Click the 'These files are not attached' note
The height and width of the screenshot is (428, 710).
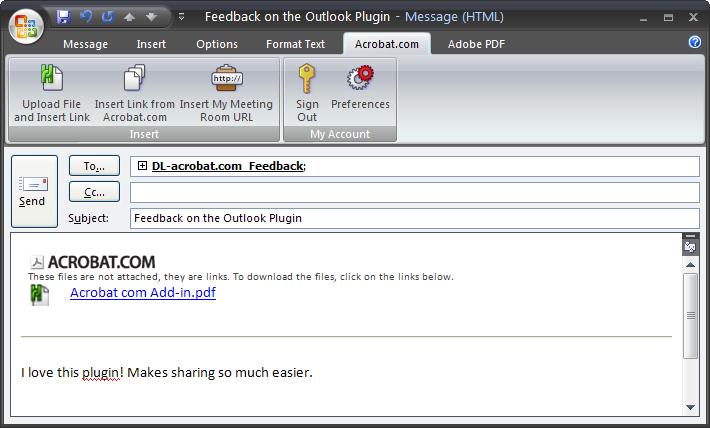click(240, 277)
